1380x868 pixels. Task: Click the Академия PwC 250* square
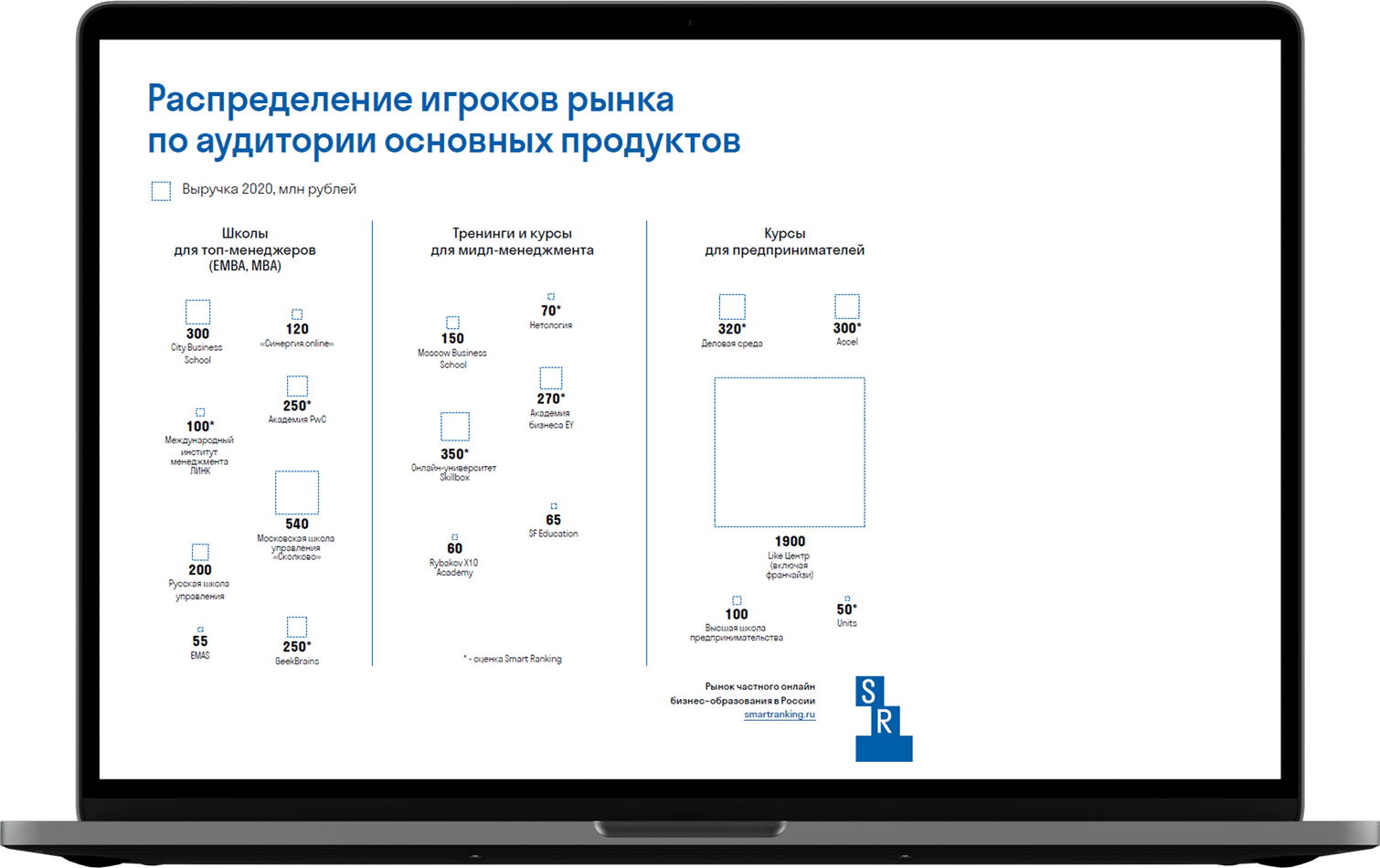point(297,386)
